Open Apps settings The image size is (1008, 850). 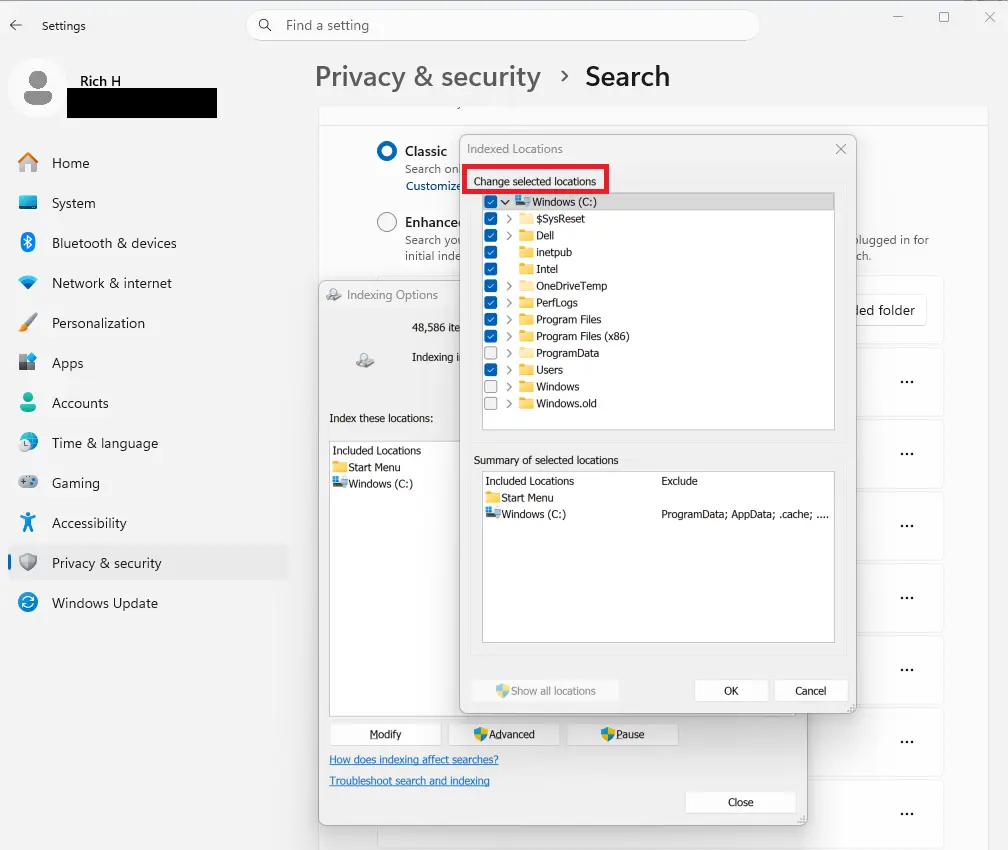148,363
